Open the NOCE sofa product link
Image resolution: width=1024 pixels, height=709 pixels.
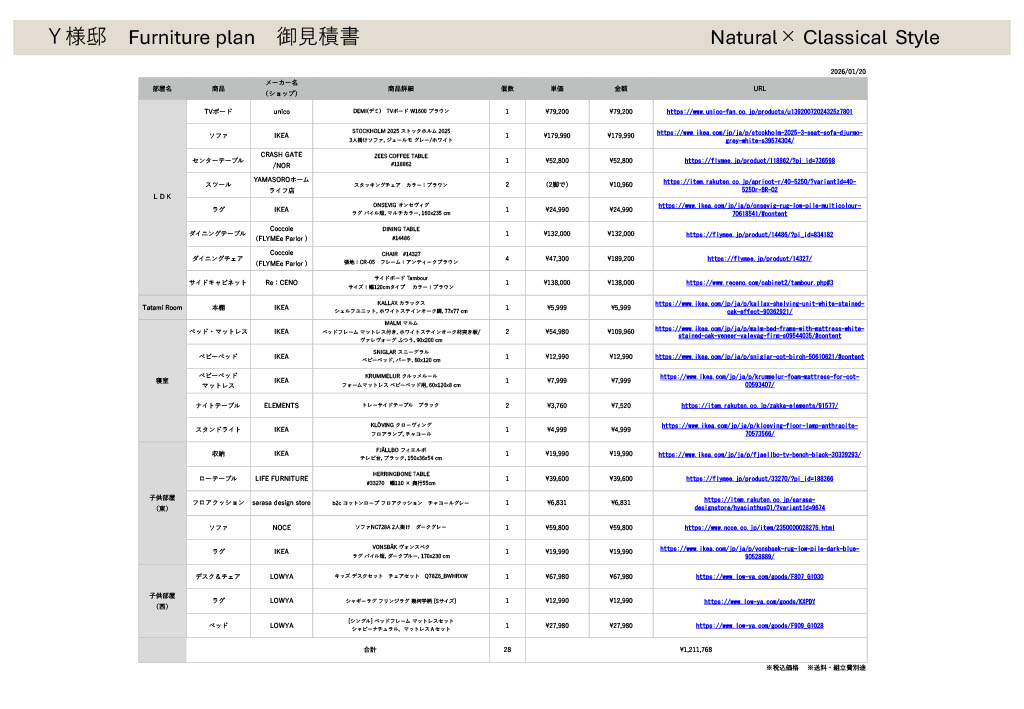tap(760, 528)
